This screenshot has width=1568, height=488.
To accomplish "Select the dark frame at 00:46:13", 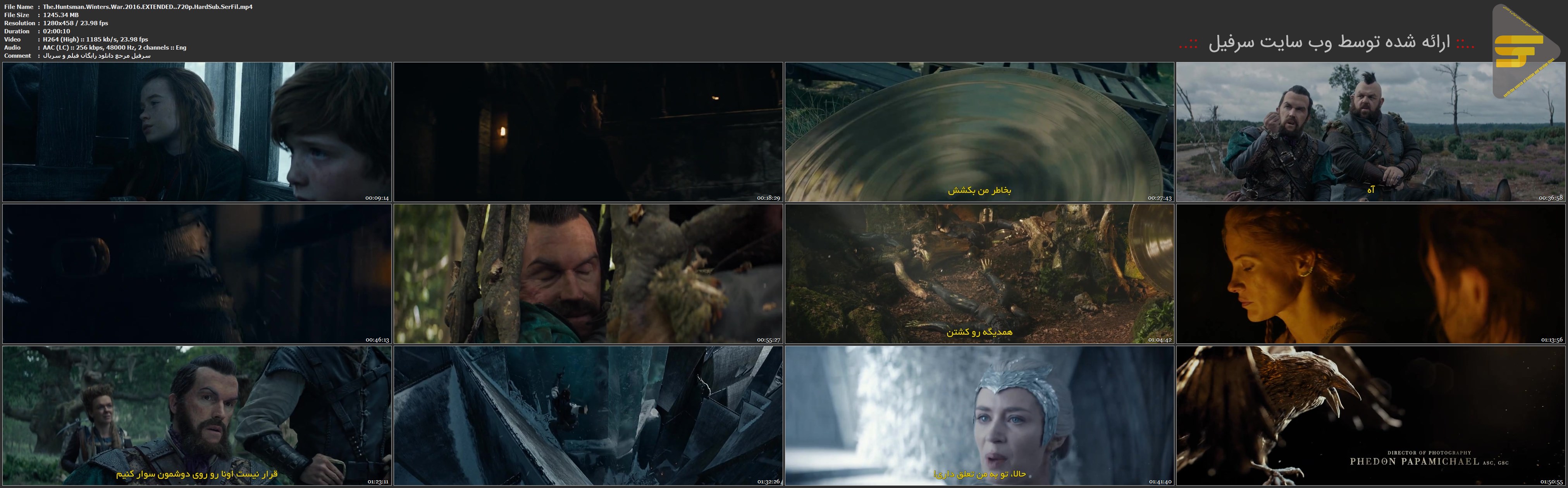I will point(197,274).
